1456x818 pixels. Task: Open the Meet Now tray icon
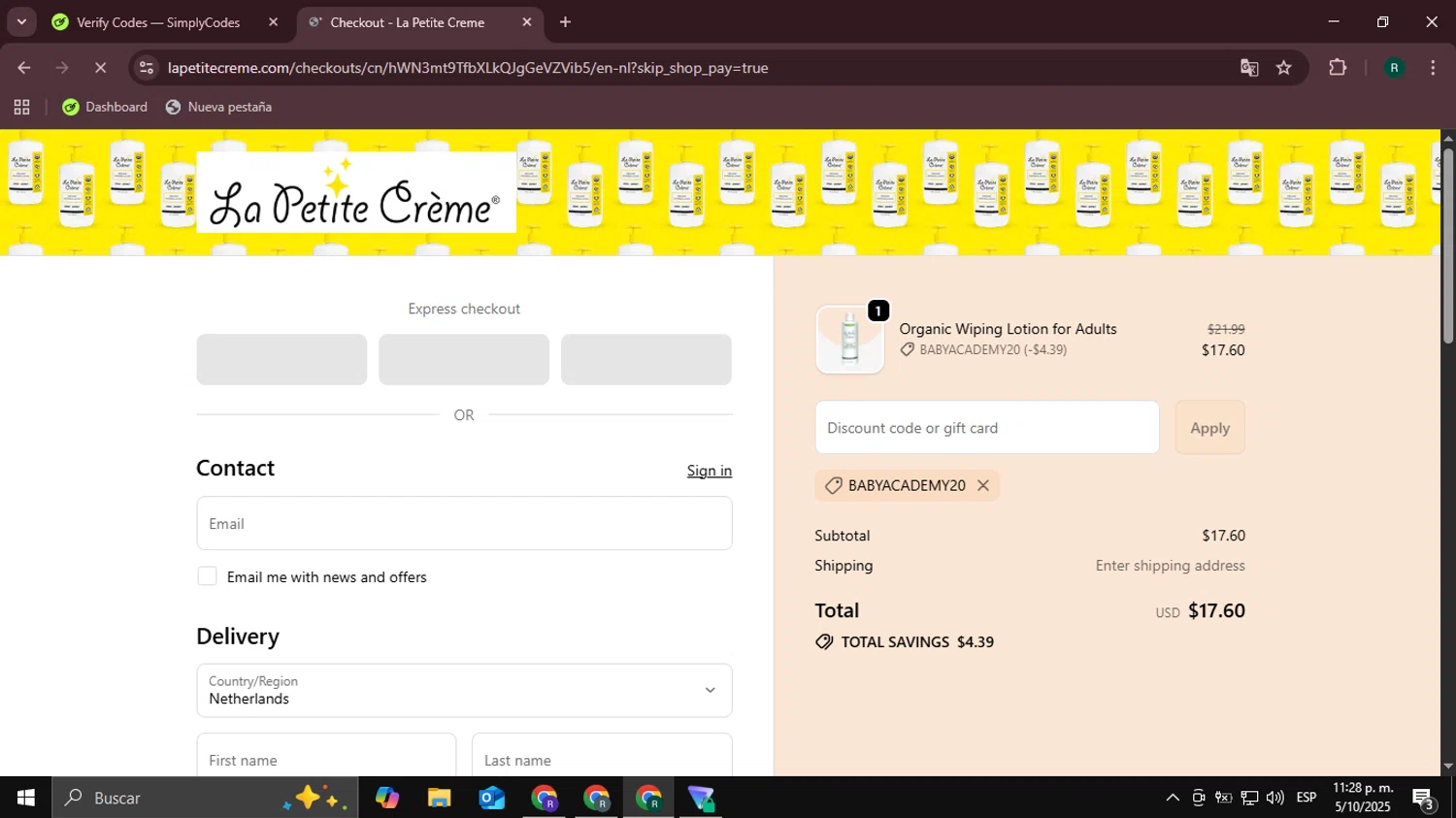point(1199,798)
